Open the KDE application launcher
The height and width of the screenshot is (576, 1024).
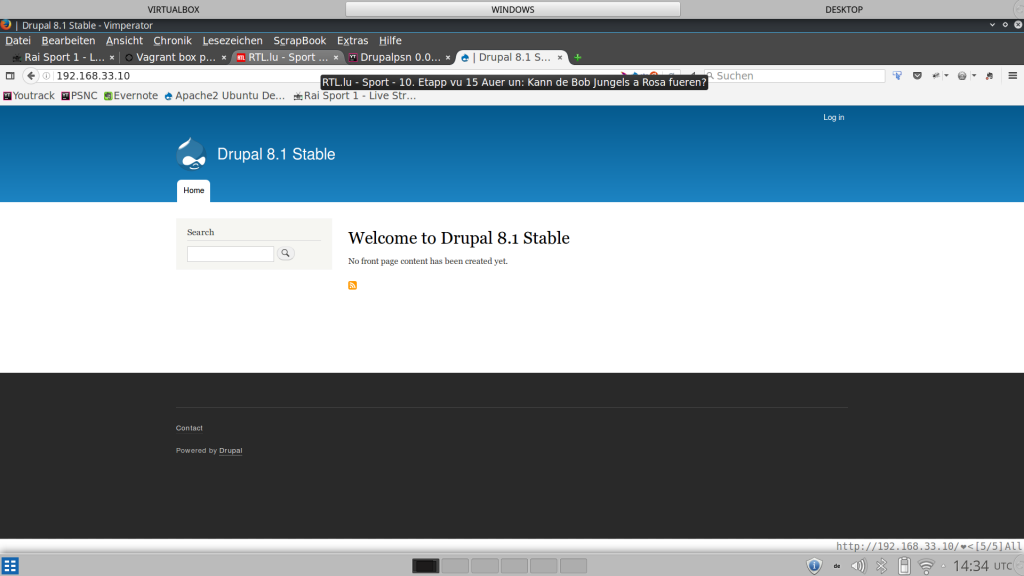click(10, 566)
